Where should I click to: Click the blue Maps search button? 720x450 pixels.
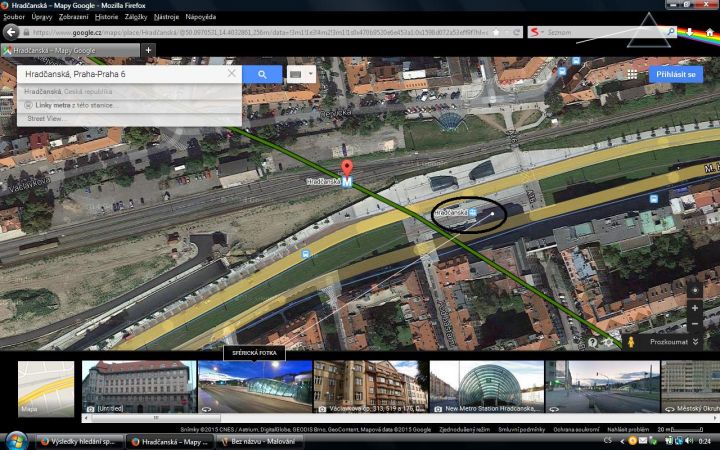click(x=262, y=74)
